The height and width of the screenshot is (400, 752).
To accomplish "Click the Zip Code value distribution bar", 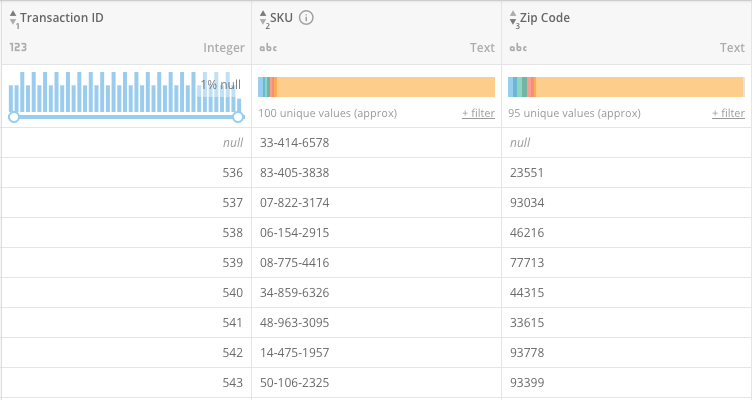I will pyautogui.click(x=626, y=87).
